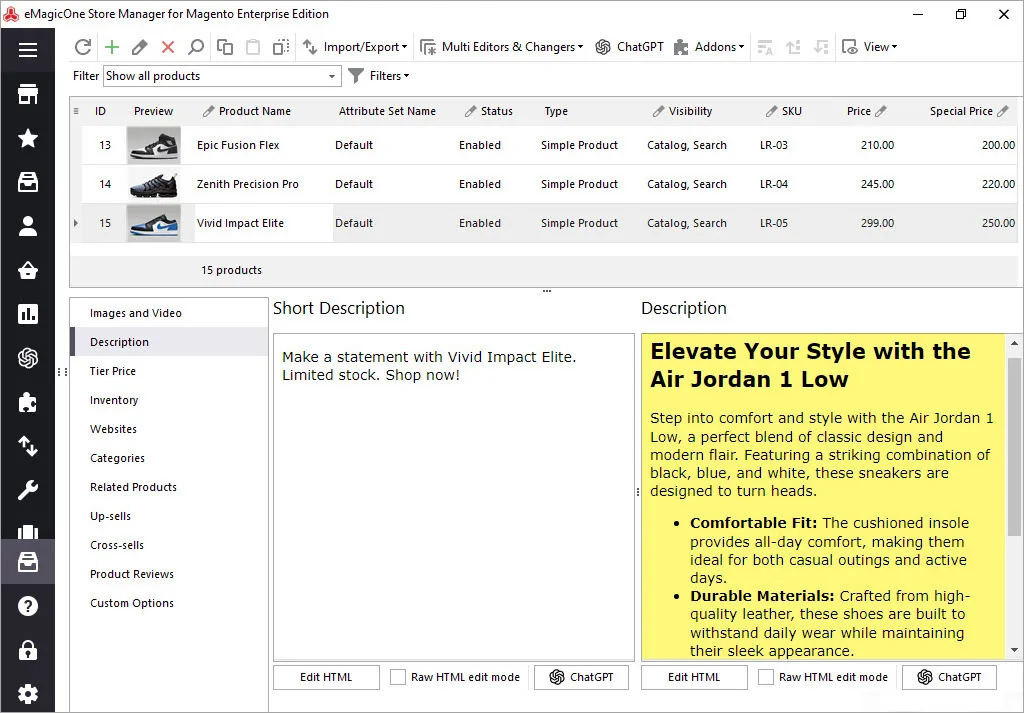Click the SKU cell LR-04
1024x713 pixels.
[x=774, y=184]
